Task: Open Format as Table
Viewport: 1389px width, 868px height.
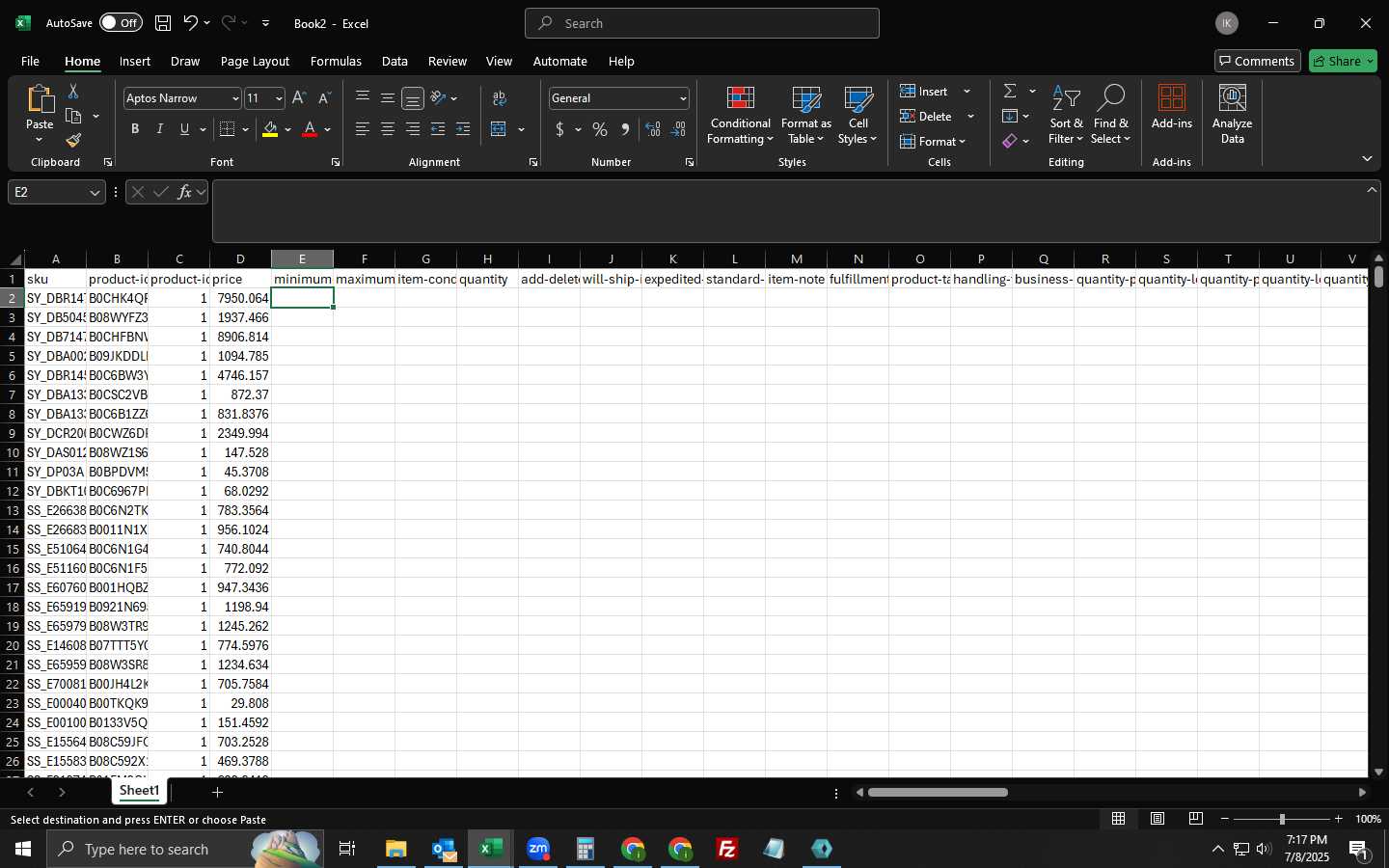Action: tap(805, 116)
